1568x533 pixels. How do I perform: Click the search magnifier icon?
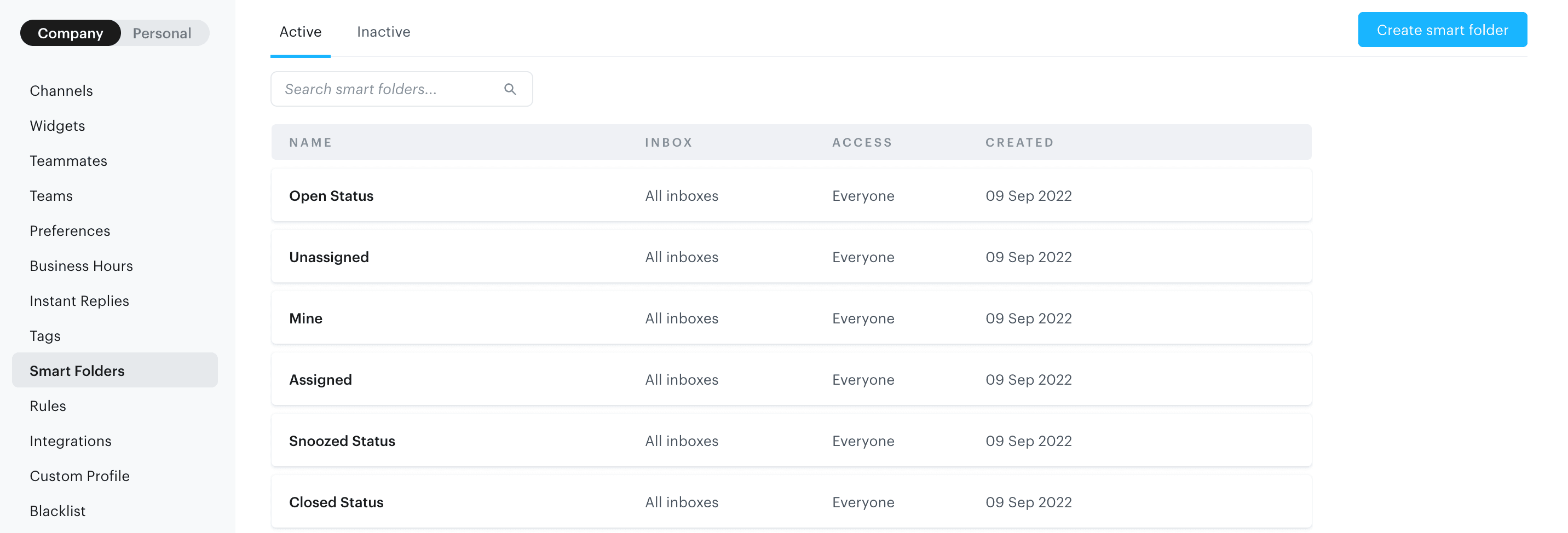coord(510,89)
